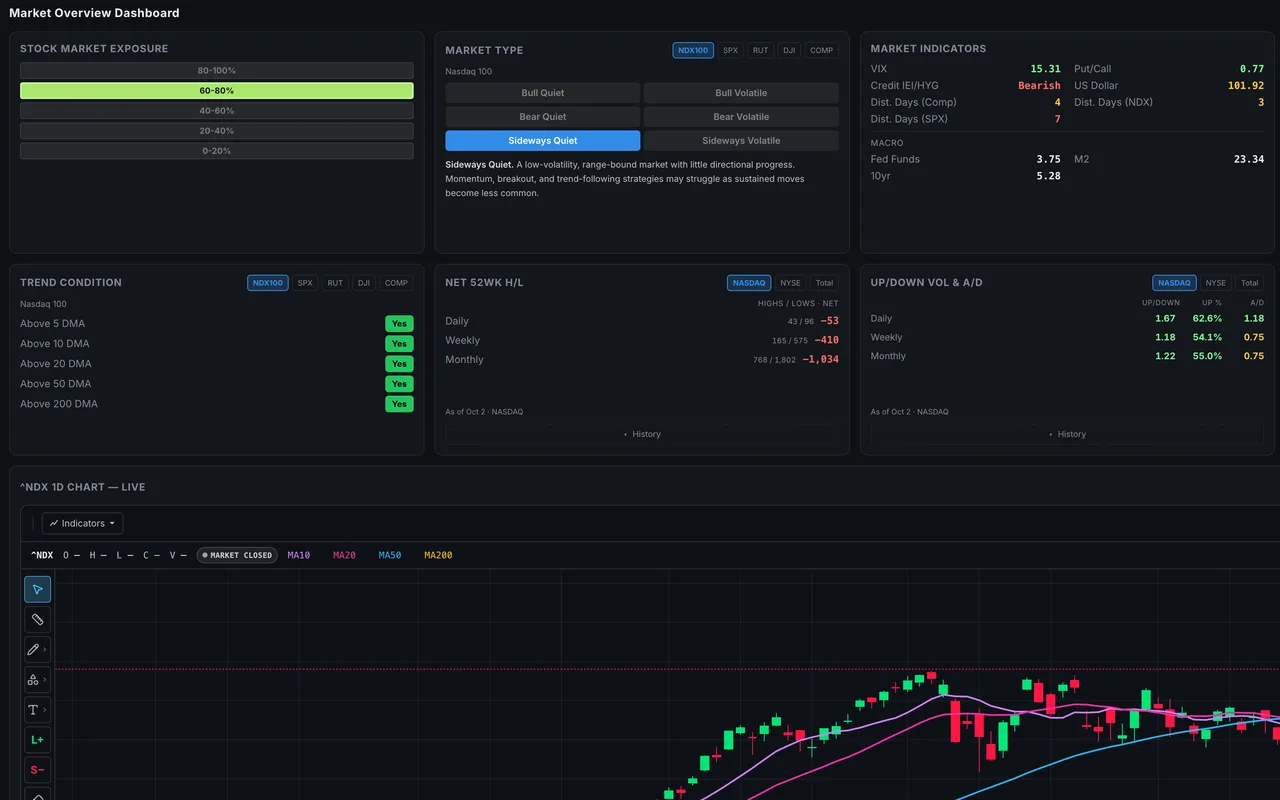The height and width of the screenshot is (800, 1280).
Task: Choose the Bull Volatile market type
Action: [x=741, y=93]
